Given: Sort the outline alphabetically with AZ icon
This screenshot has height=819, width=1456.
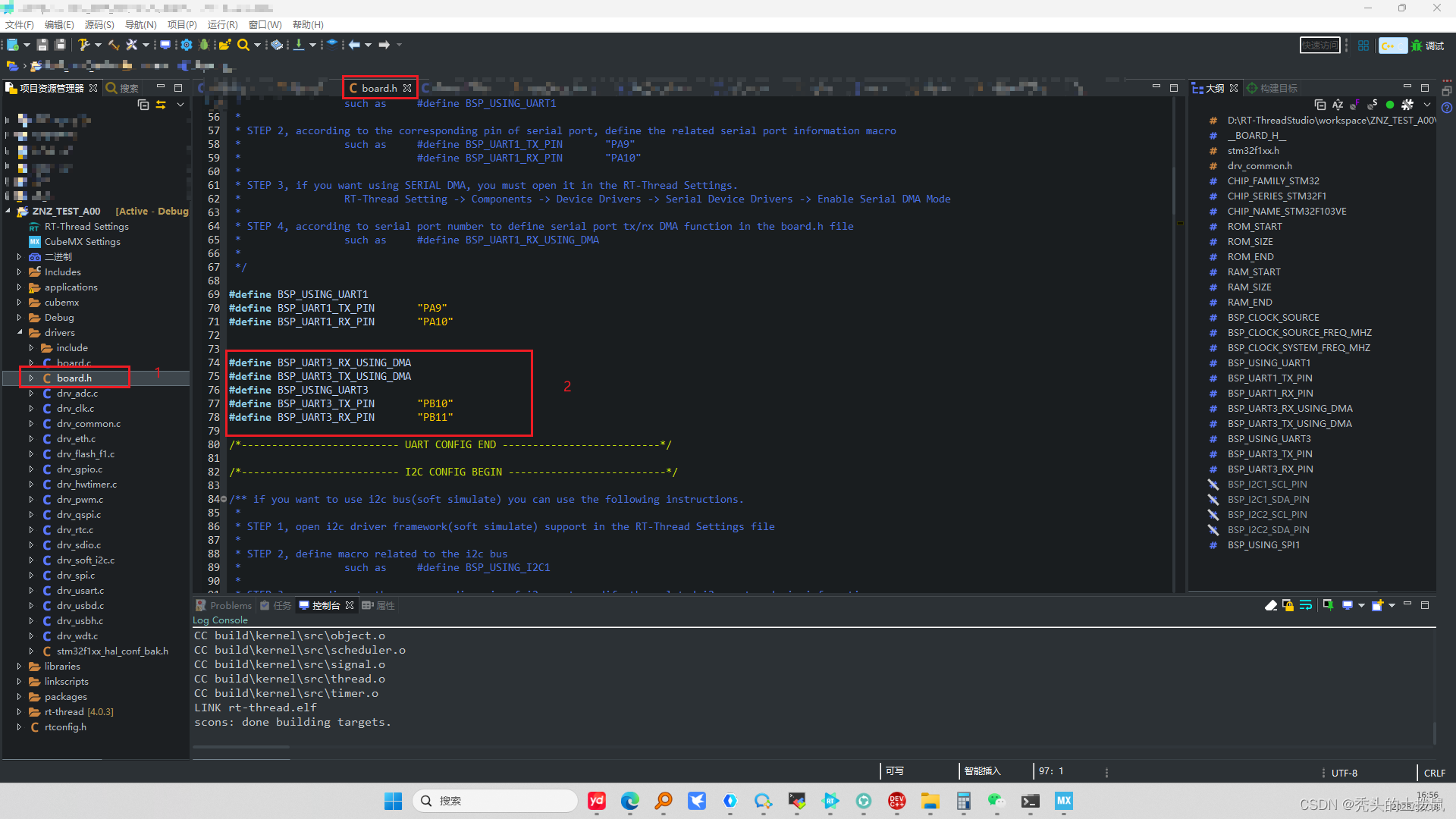Looking at the screenshot, I should 1338,105.
